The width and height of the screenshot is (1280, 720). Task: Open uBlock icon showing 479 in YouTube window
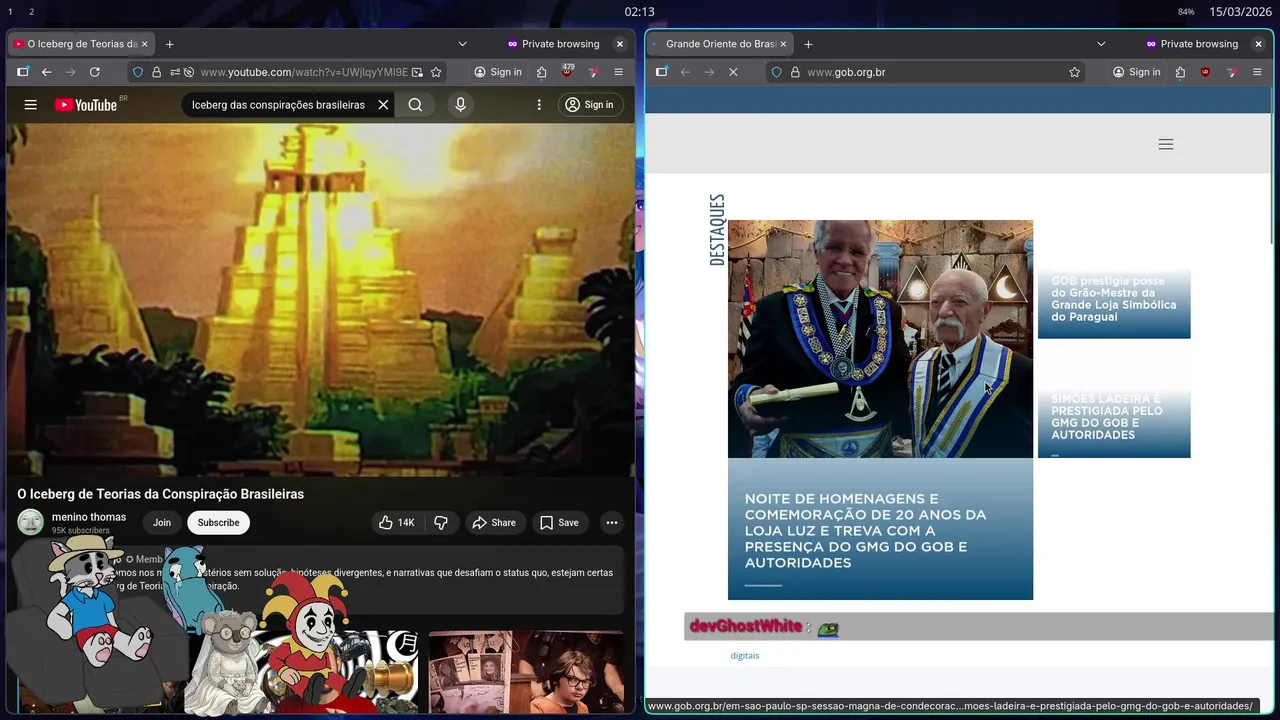[x=567, y=72]
